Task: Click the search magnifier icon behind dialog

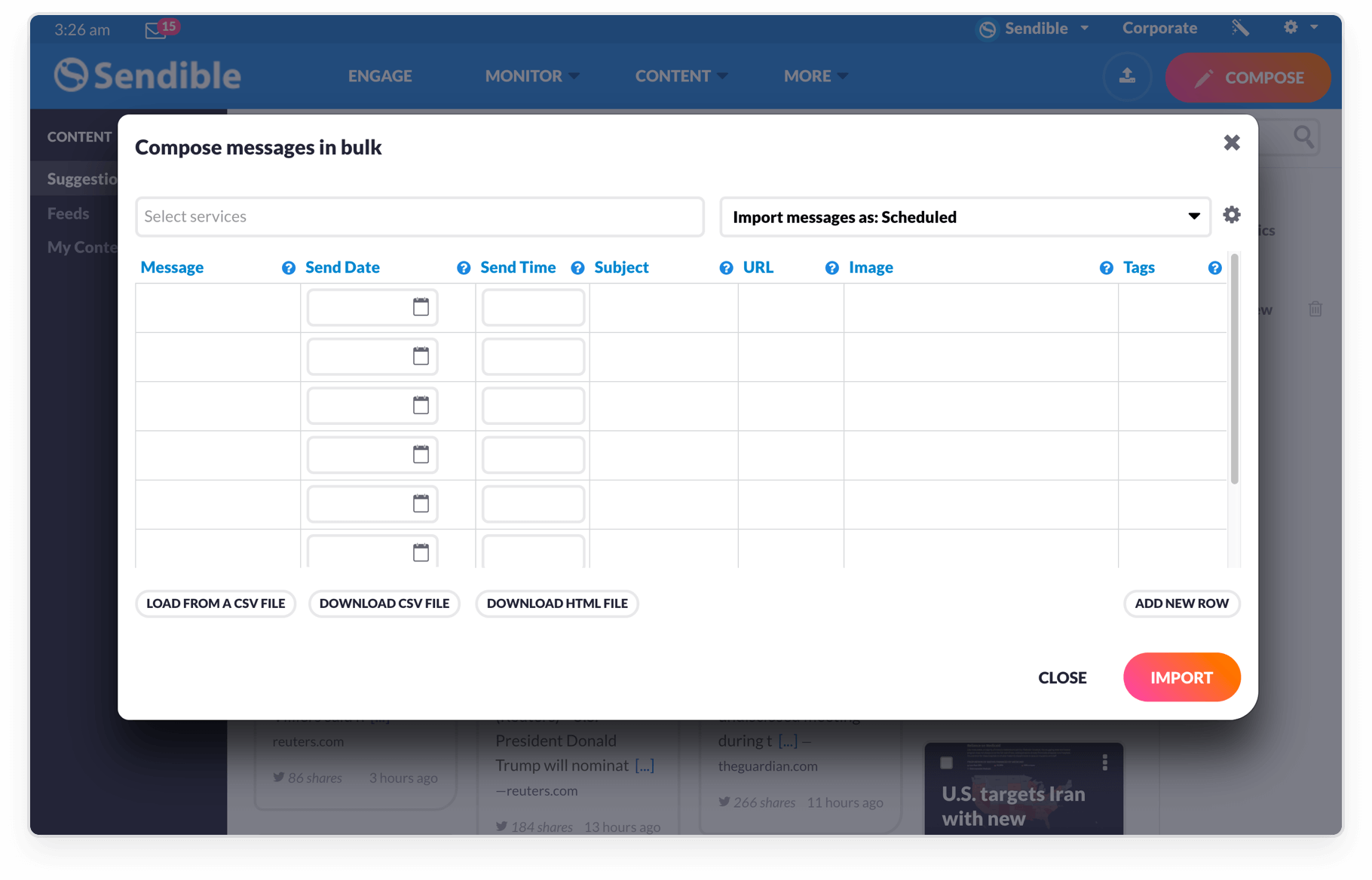Action: 1303,137
